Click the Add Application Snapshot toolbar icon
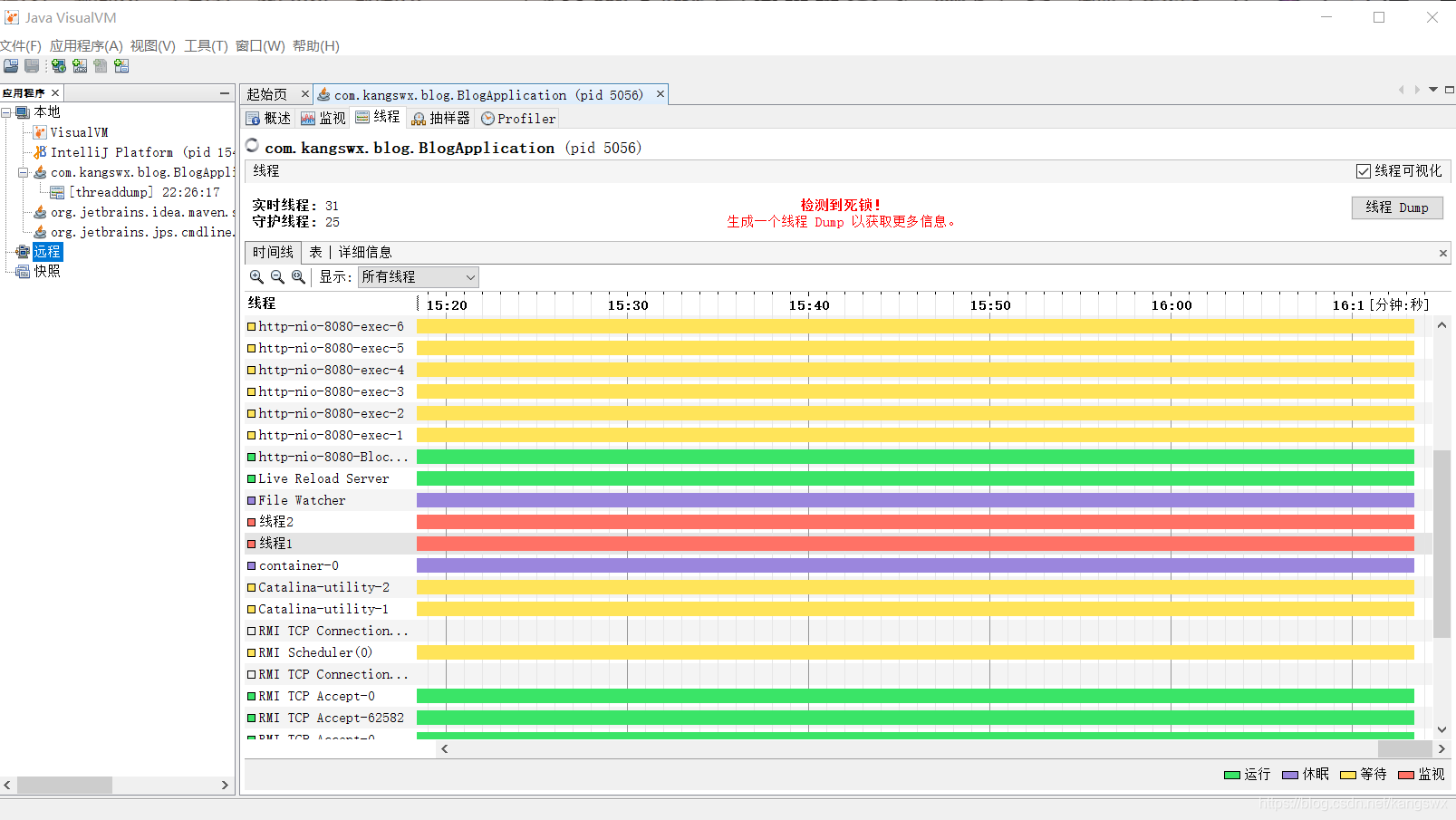1456x820 pixels. tap(121, 66)
